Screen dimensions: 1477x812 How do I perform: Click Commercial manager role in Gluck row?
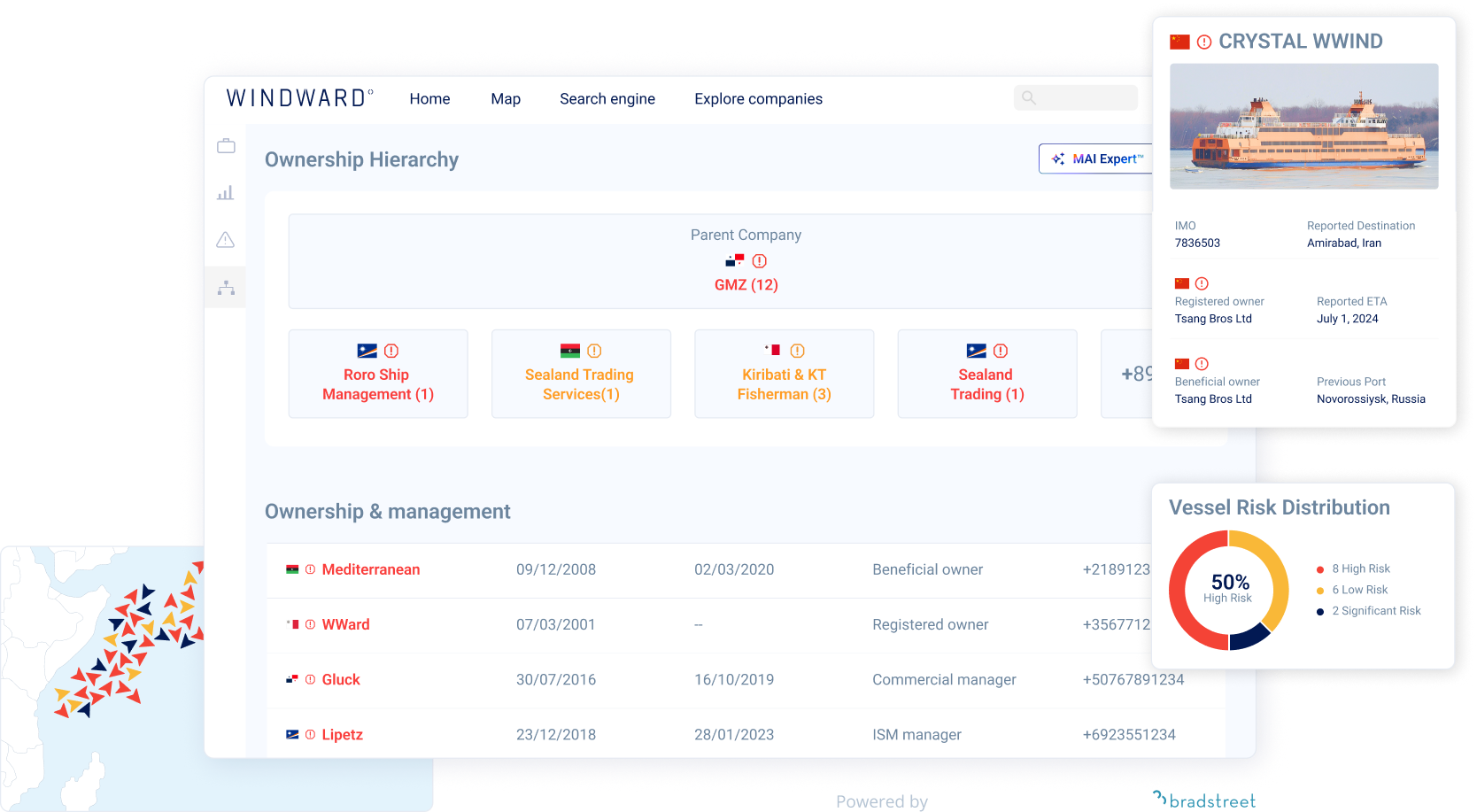(x=944, y=679)
